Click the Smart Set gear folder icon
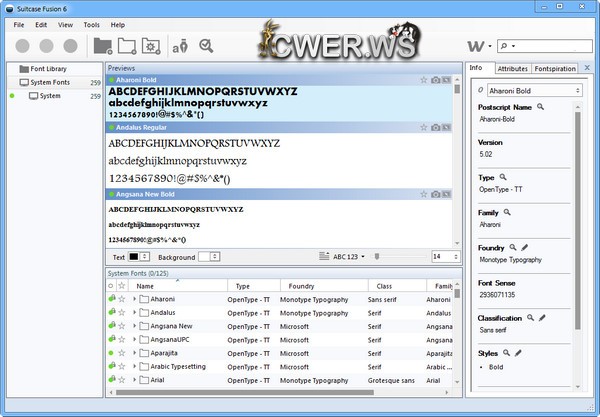Image resolution: width=600 pixels, height=417 pixels. click(x=151, y=45)
